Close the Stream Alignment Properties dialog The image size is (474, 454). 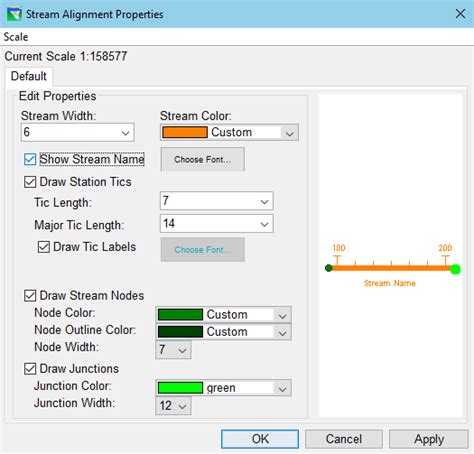click(460, 14)
